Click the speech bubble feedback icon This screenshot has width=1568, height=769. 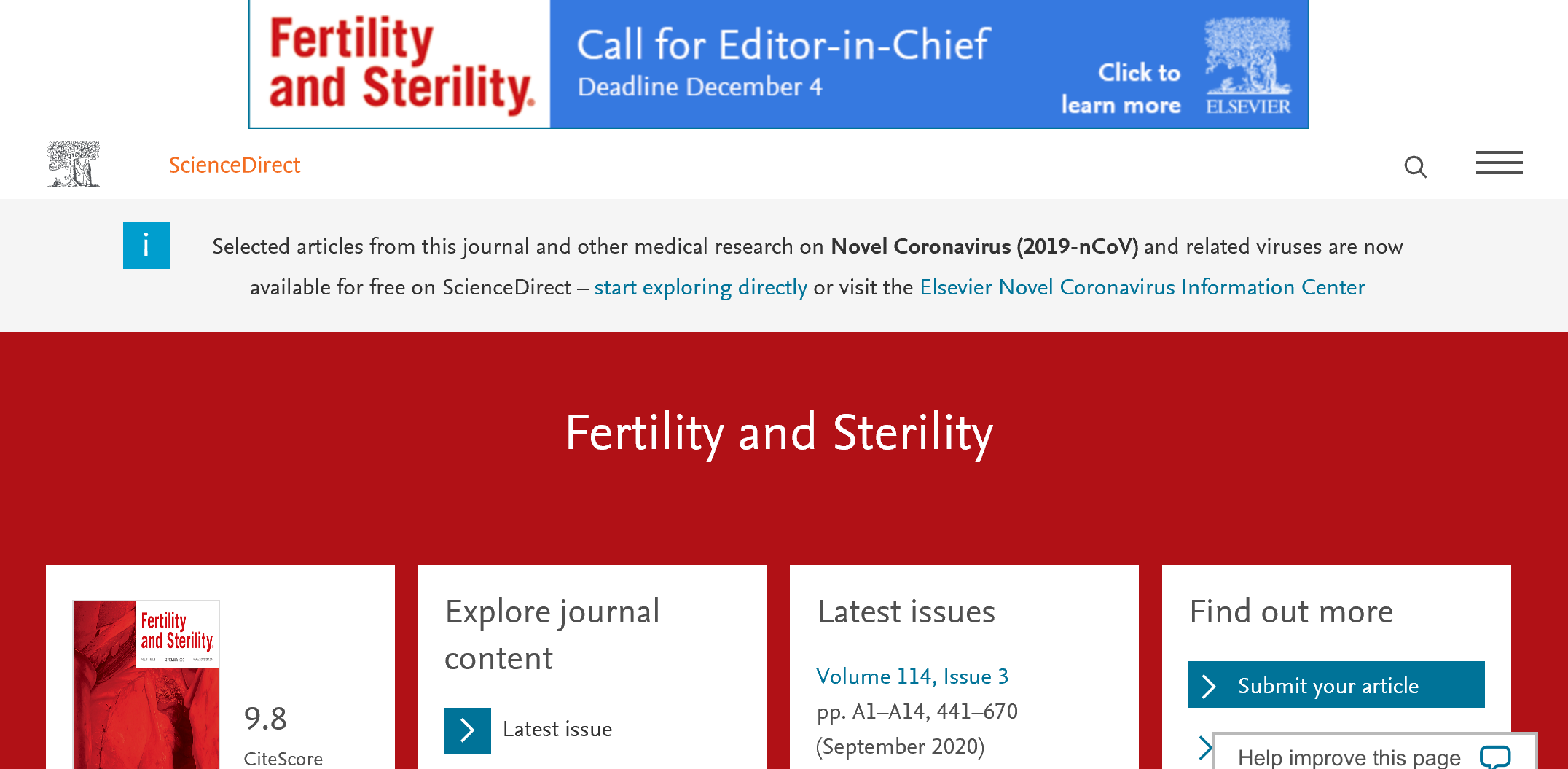pos(1495,757)
